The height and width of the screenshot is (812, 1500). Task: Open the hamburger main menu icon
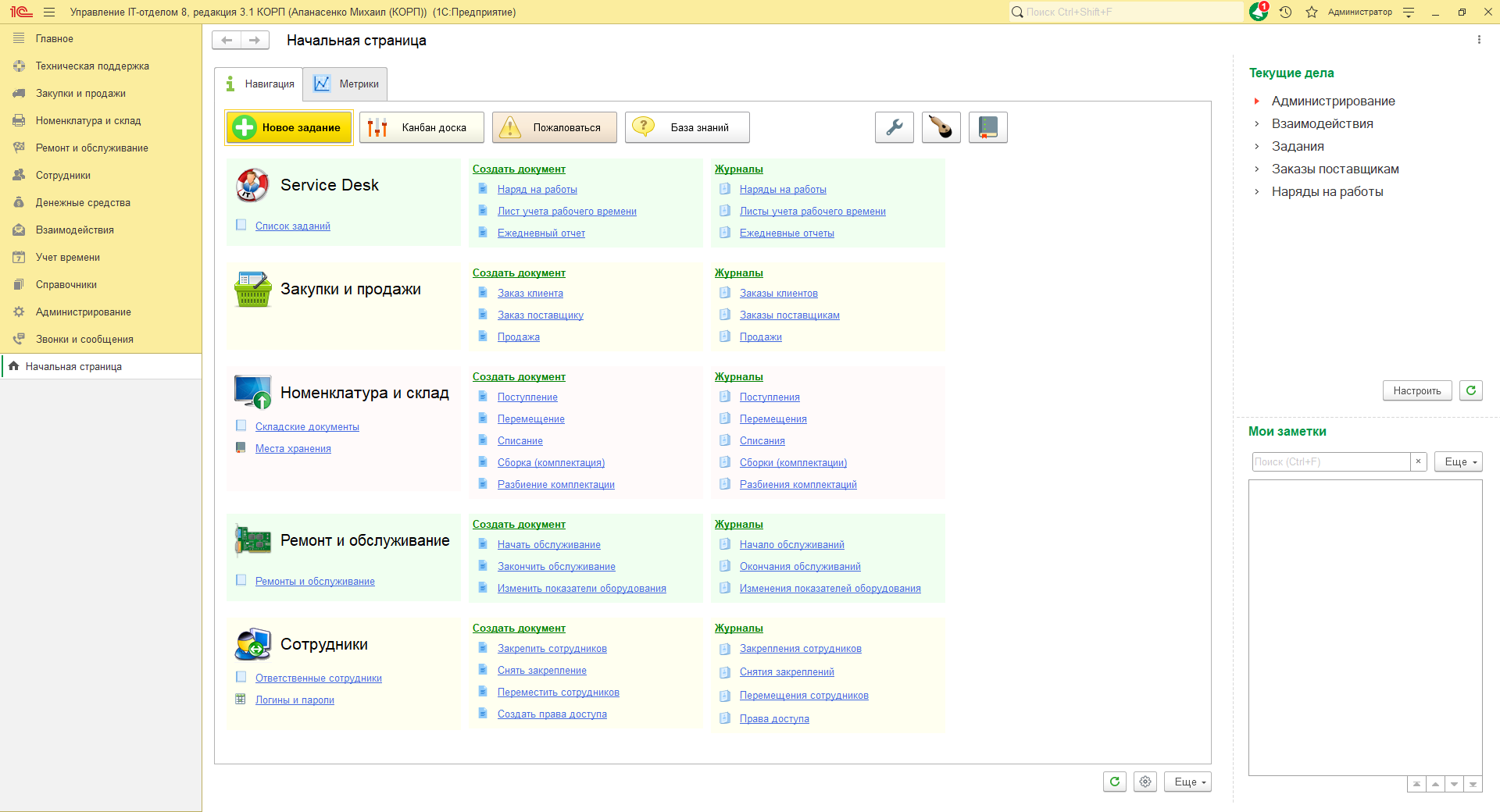(49, 12)
